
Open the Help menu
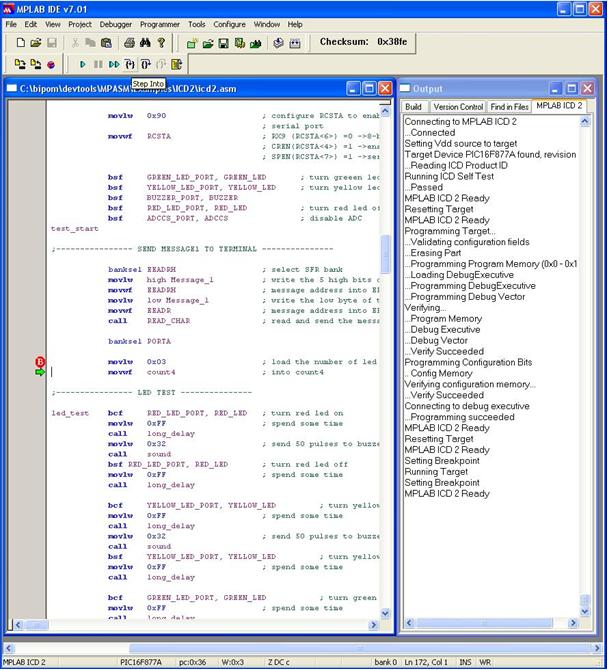coord(295,24)
